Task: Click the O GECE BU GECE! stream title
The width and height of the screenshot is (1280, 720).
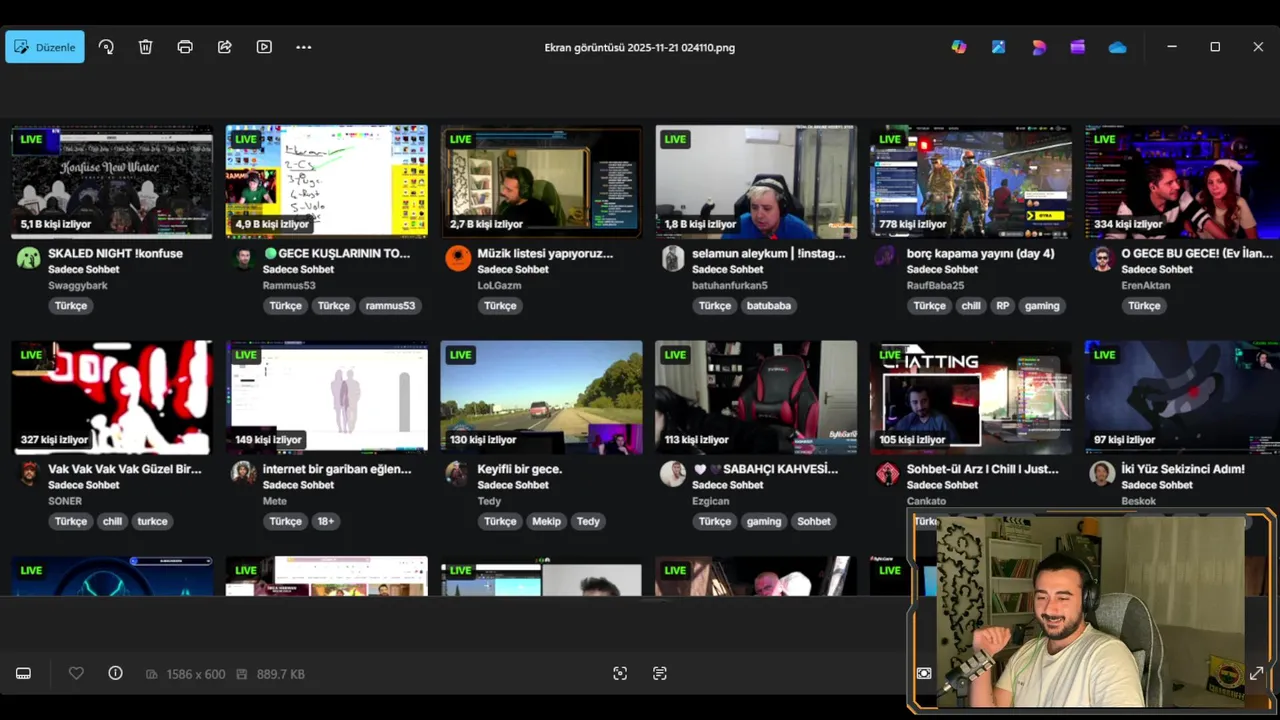Action: click(x=1196, y=253)
